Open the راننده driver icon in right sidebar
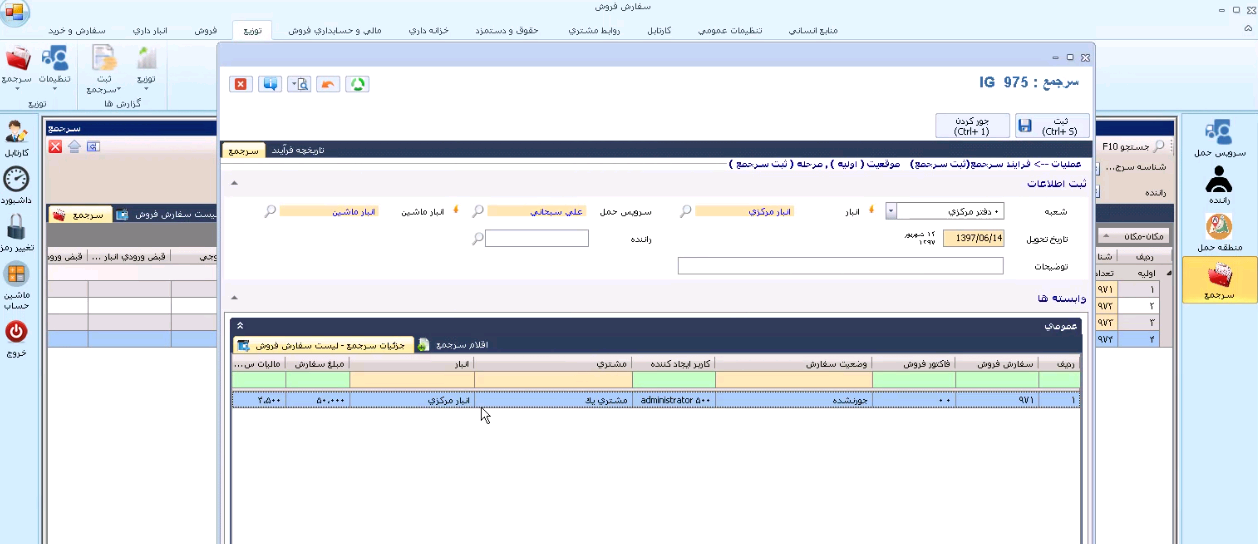This screenshot has height=544, width=1258. coord(1218,186)
